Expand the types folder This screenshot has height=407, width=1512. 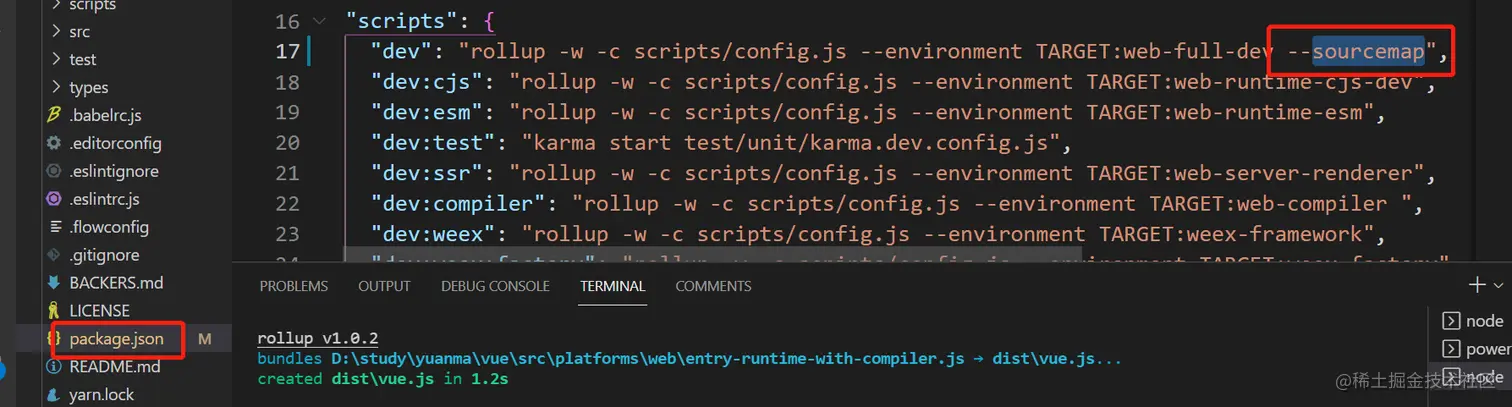56,87
